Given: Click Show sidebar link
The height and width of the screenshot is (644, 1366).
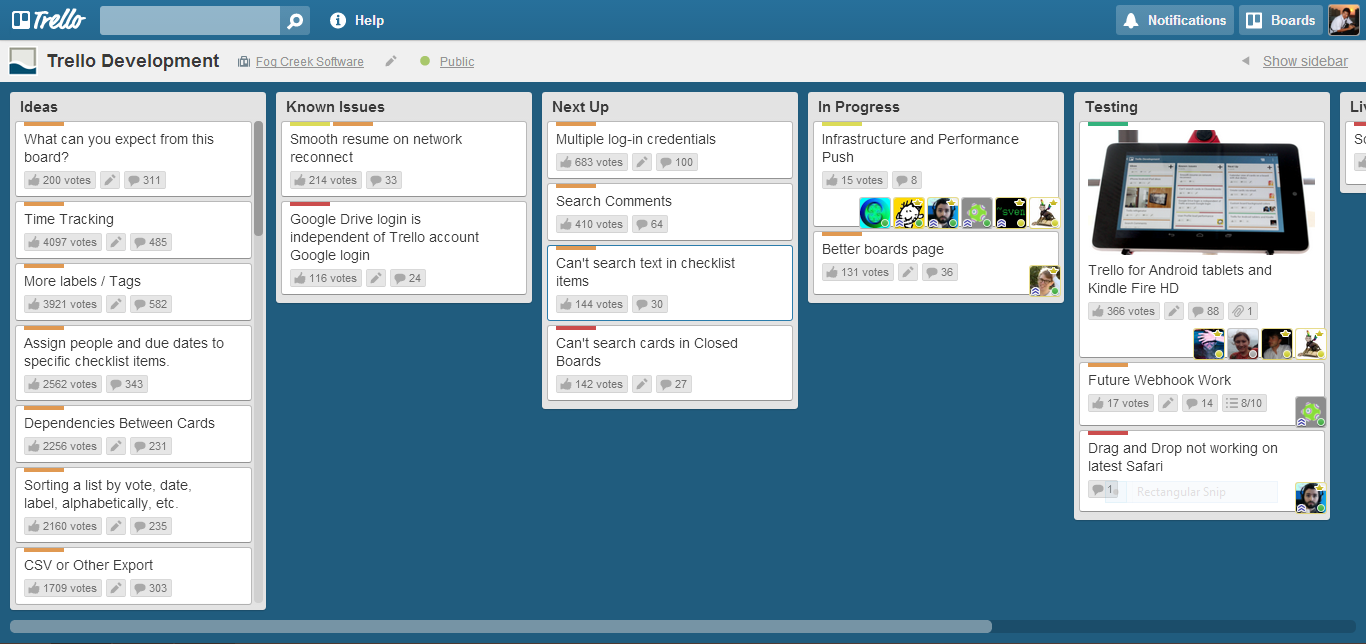Looking at the screenshot, I should [x=1305, y=61].
